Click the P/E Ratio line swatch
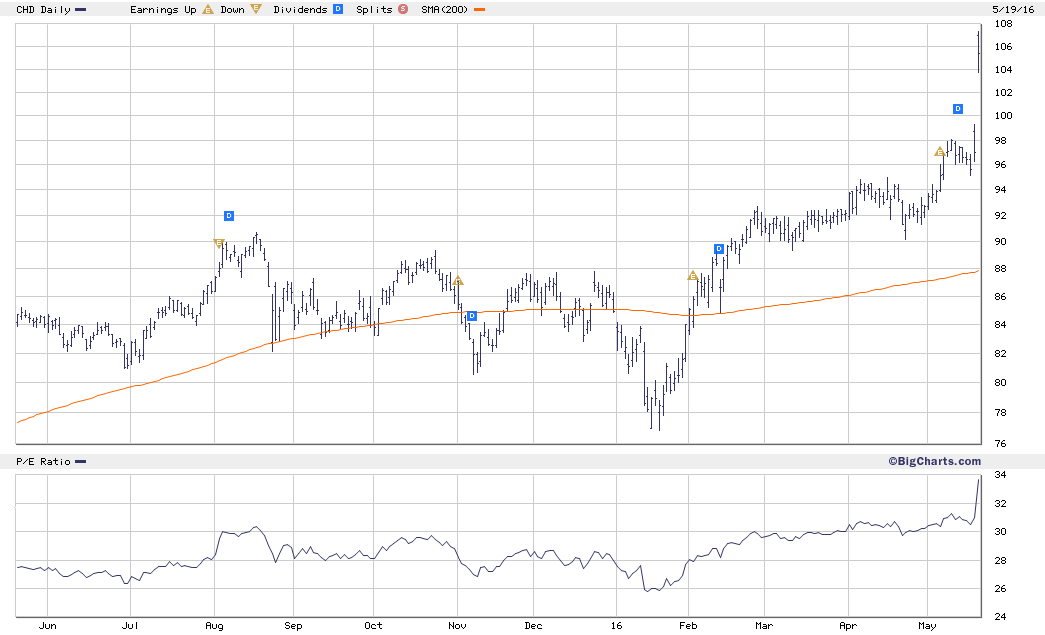Screen dimensions: 1045x635 click(81, 462)
